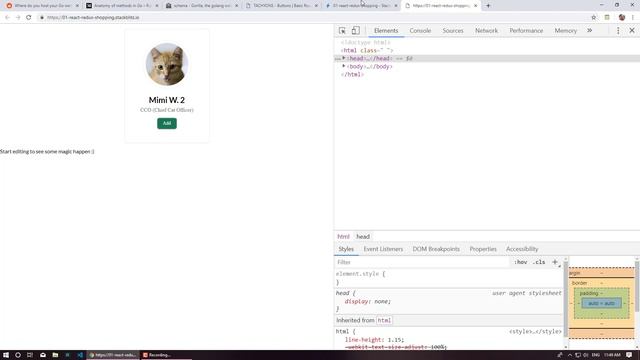Image resolution: width=640 pixels, height=360 pixels.
Task: Open the Chrome three-dot menu
Action: 633,18
